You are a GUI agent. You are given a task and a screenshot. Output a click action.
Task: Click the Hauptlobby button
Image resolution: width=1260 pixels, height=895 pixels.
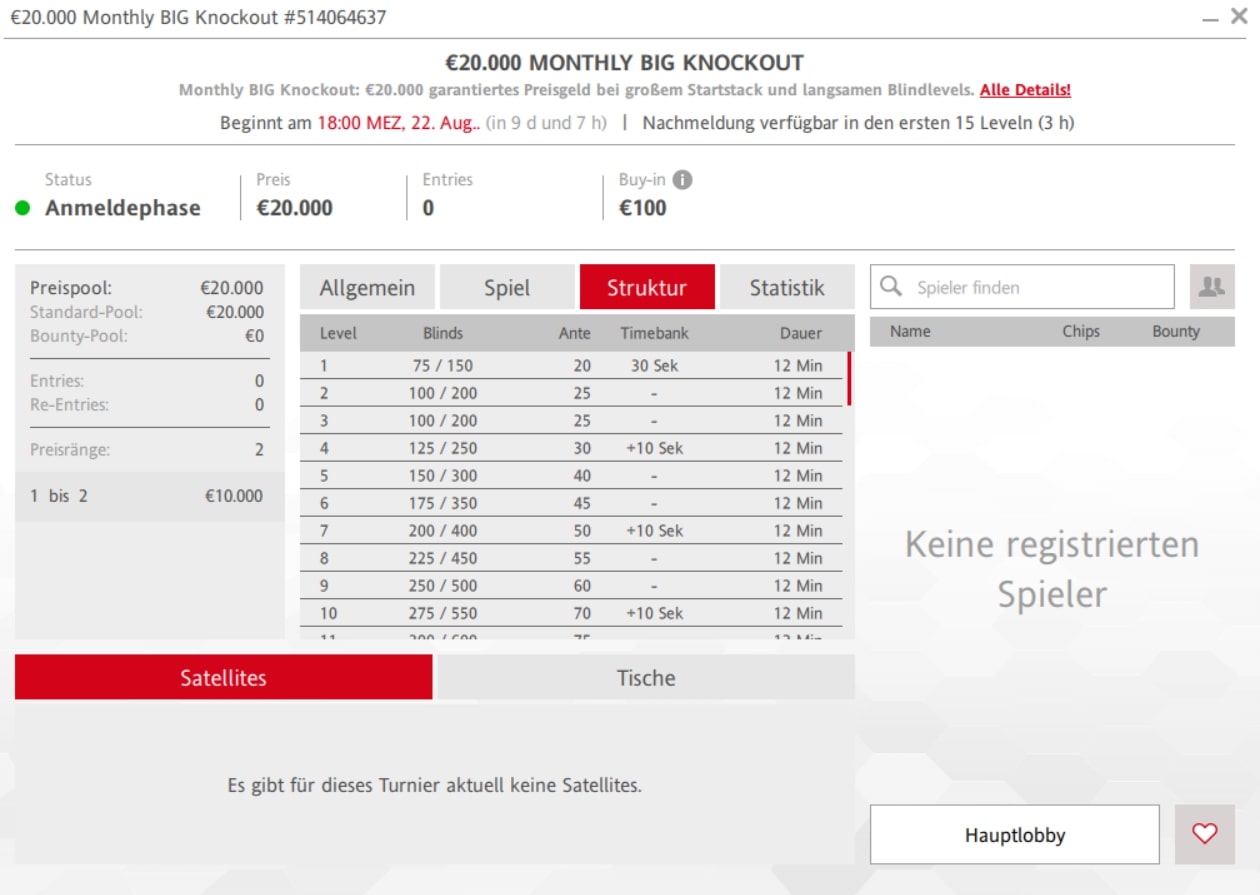1014,835
